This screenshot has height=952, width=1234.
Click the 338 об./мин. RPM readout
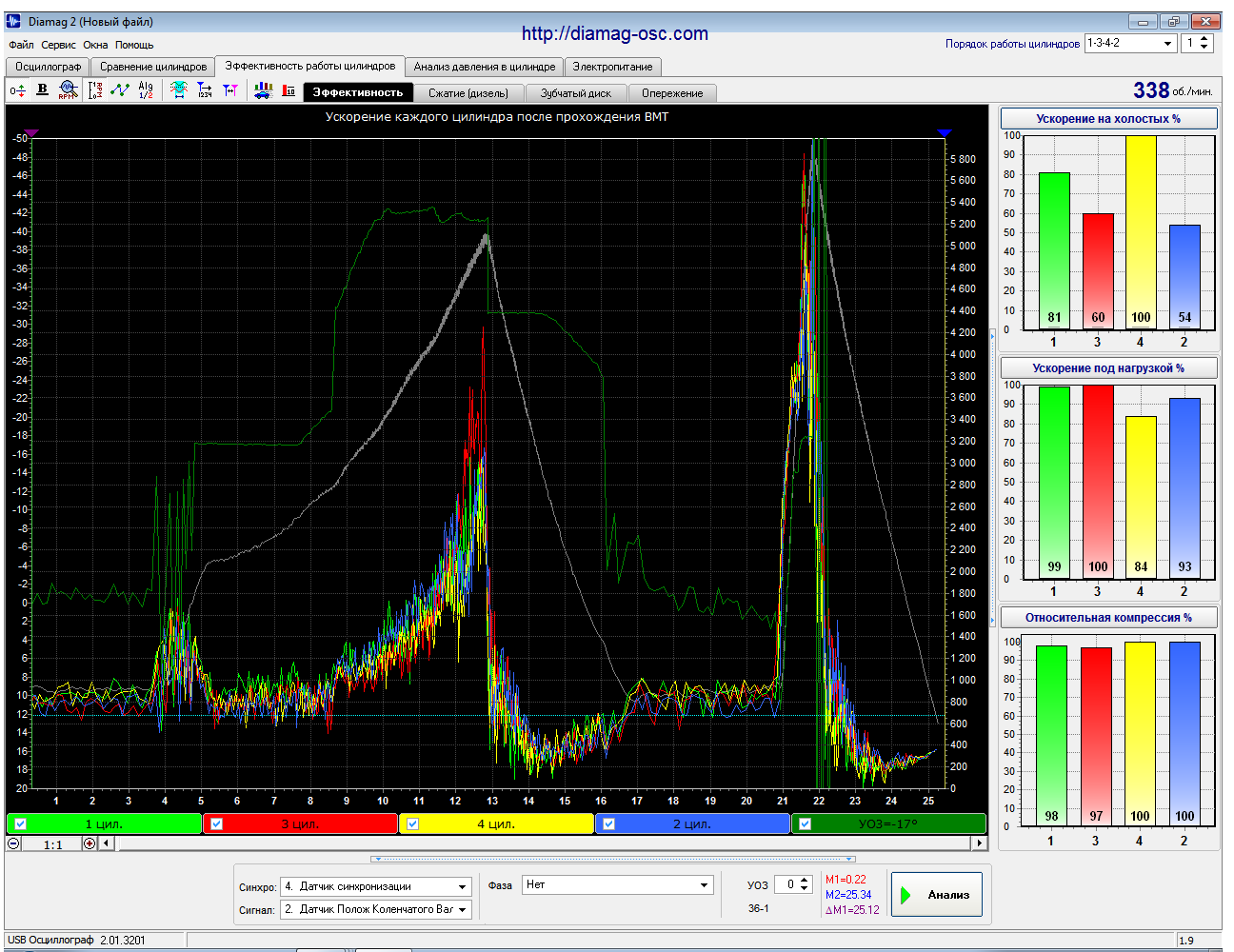[x=1173, y=89]
